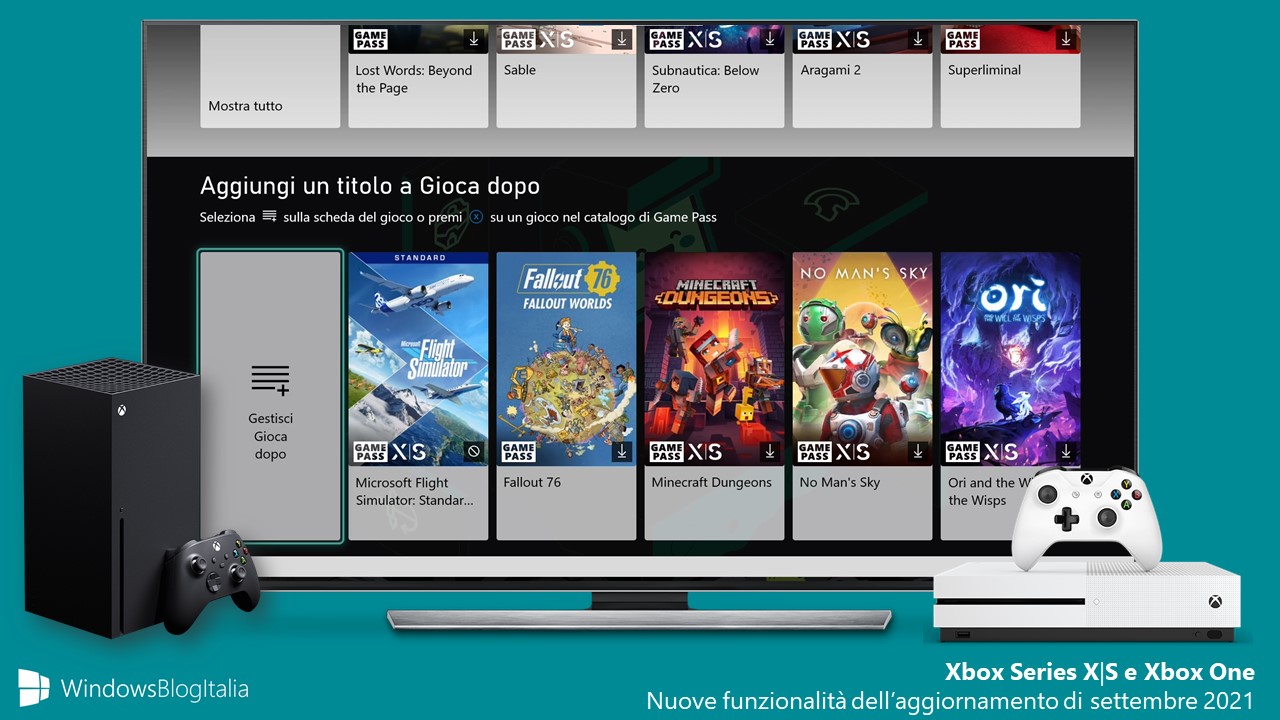Click 'Nuove funzionalità dell'aggiornamento di settembre 2021' caption
This screenshot has width=1280, height=720.
click(x=950, y=701)
